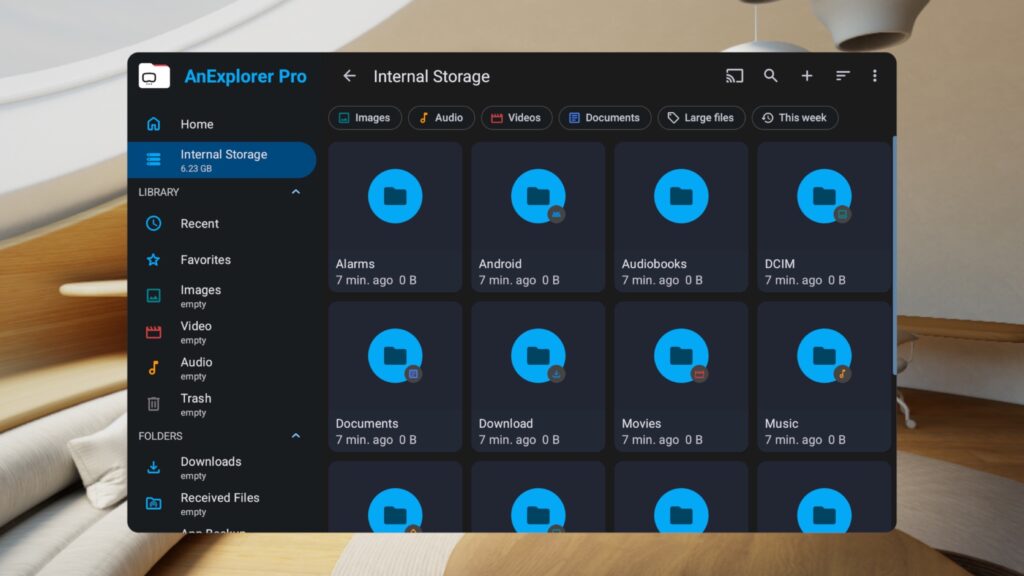Click the plus icon to create new item
This screenshot has height=576, width=1024.
pos(806,75)
